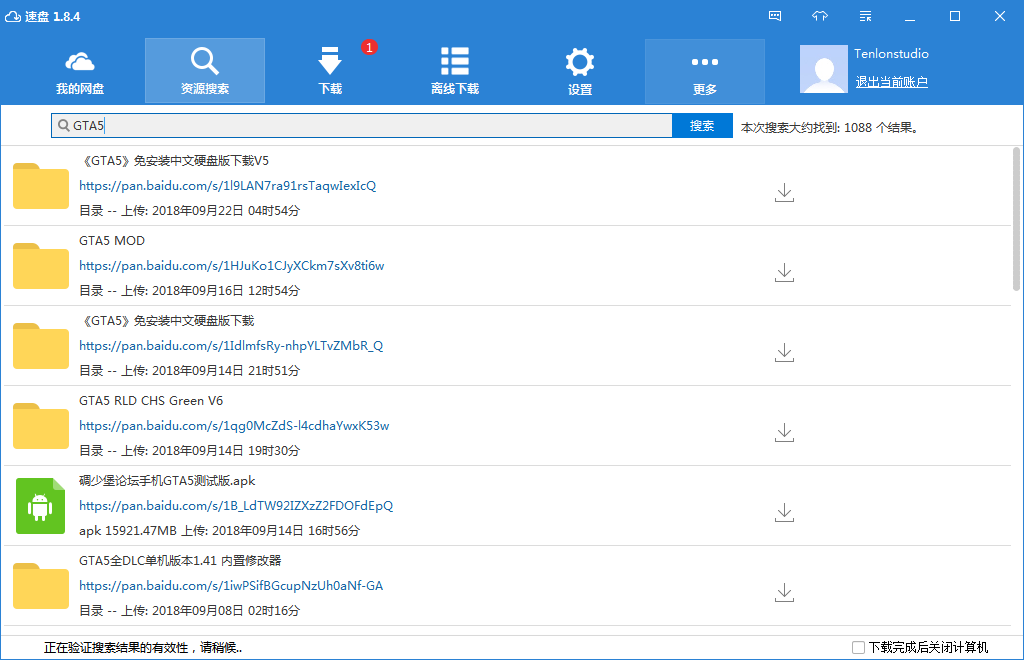
Task: Click the Tenlonstudio user avatar
Action: (824, 69)
